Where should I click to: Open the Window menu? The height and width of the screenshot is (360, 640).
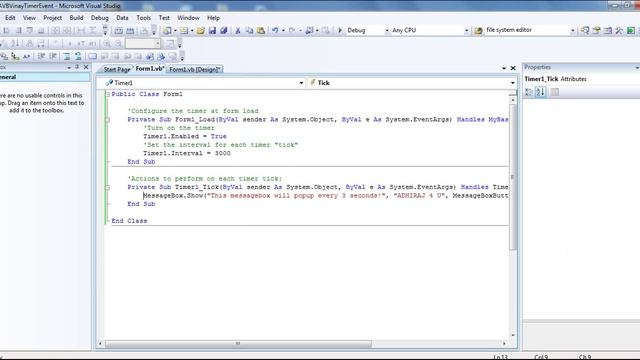pos(188,18)
